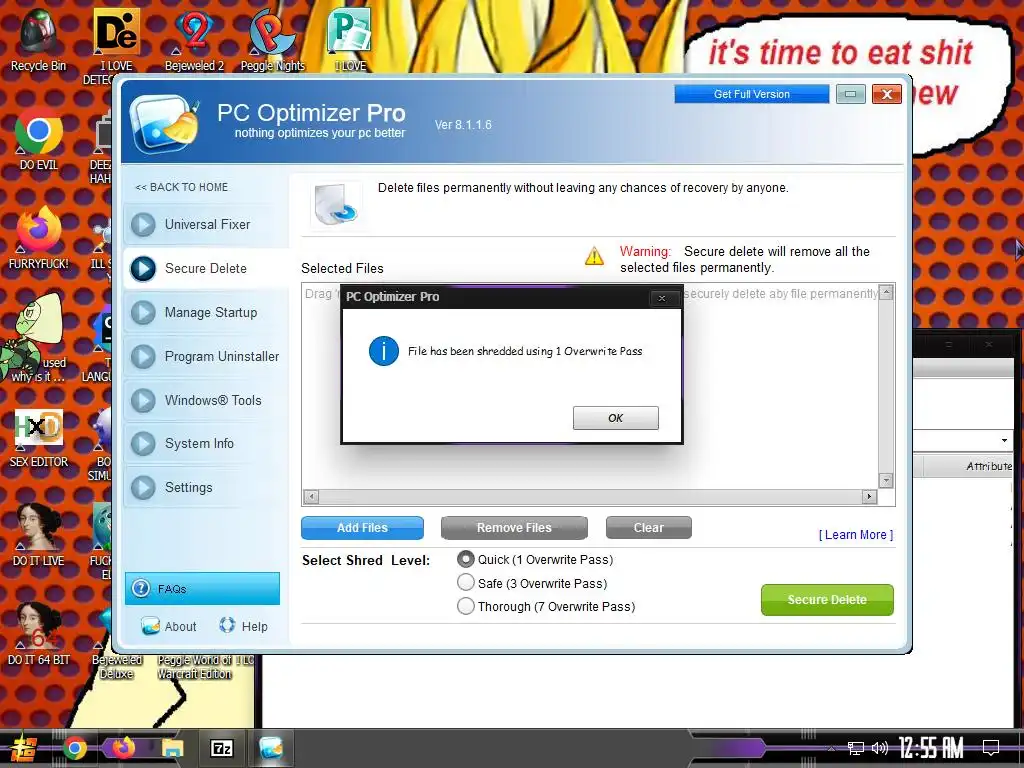The height and width of the screenshot is (768, 1024).
Task: Open the HxD SEX EDITOR desktop shortcut
Action: pos(38,438)
